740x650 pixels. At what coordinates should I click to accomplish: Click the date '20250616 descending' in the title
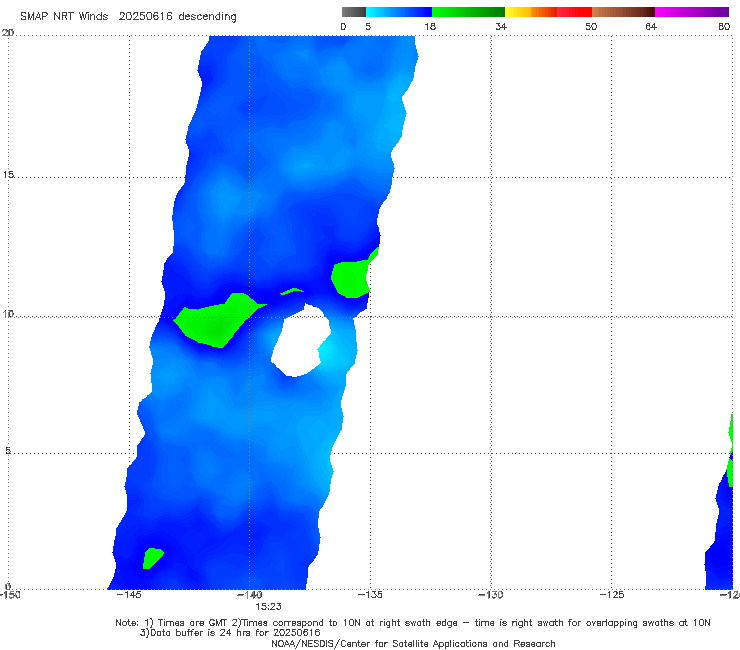pos(177,17)
